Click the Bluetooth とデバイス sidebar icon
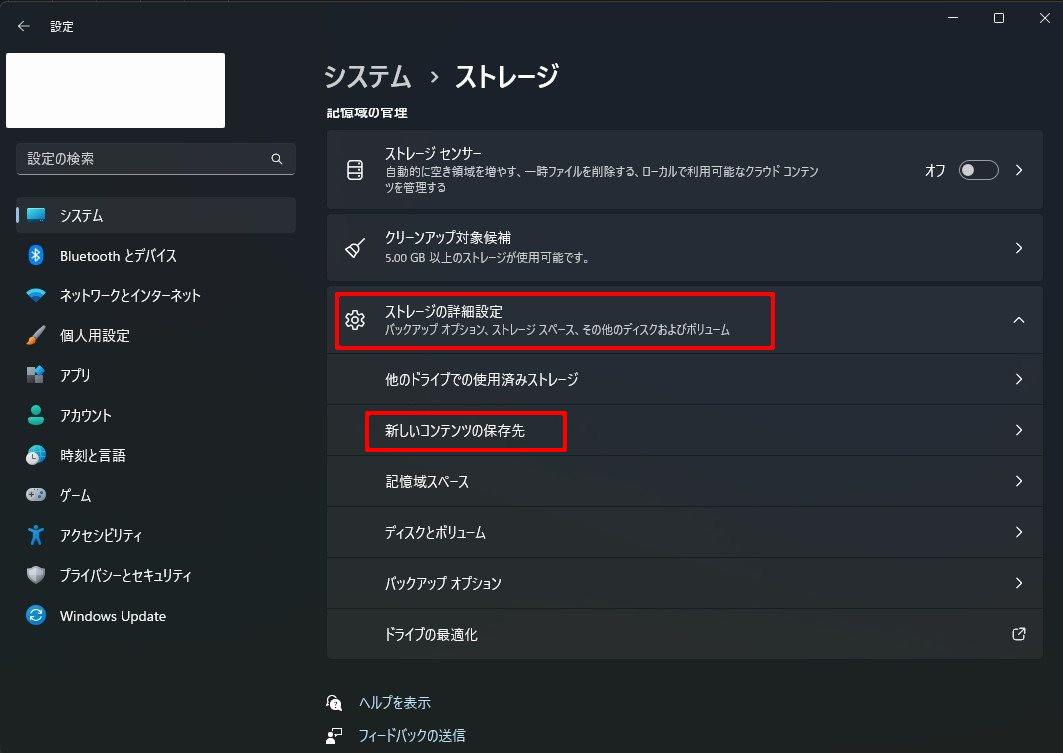 pos(36,256)
